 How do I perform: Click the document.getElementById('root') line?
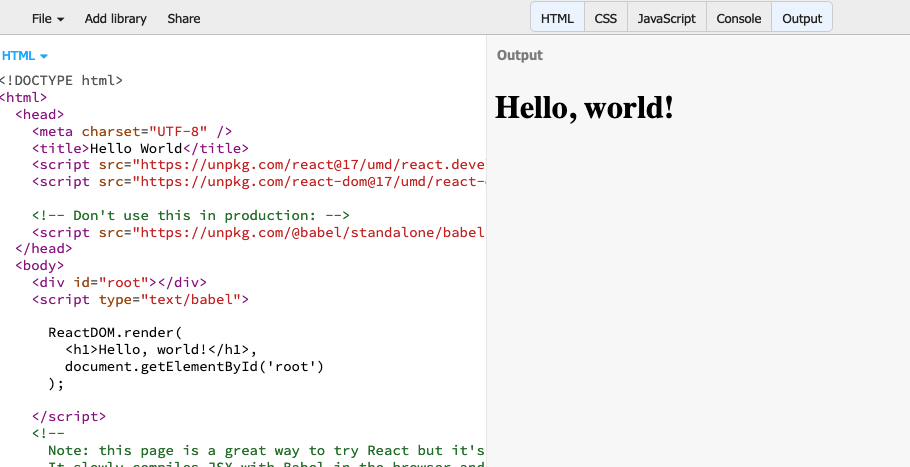194,367
